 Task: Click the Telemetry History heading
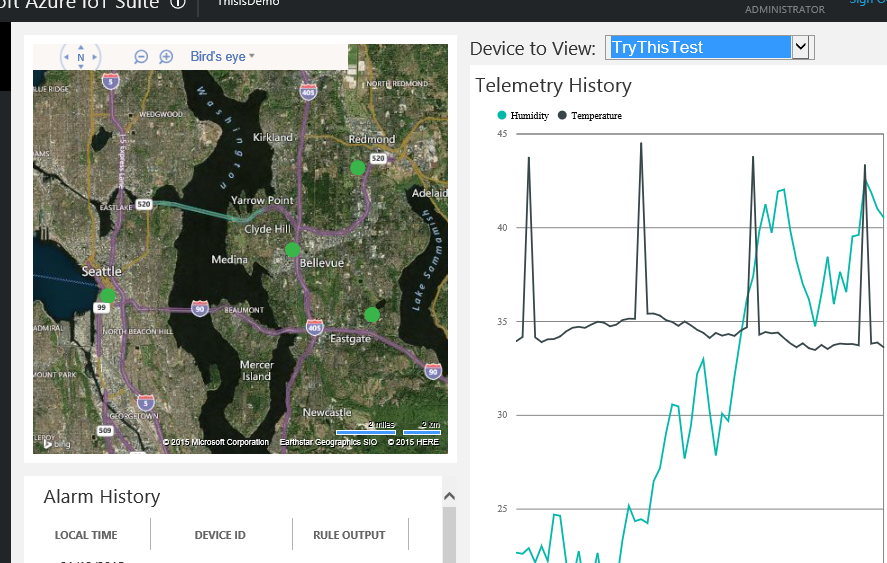pos(553,85)
